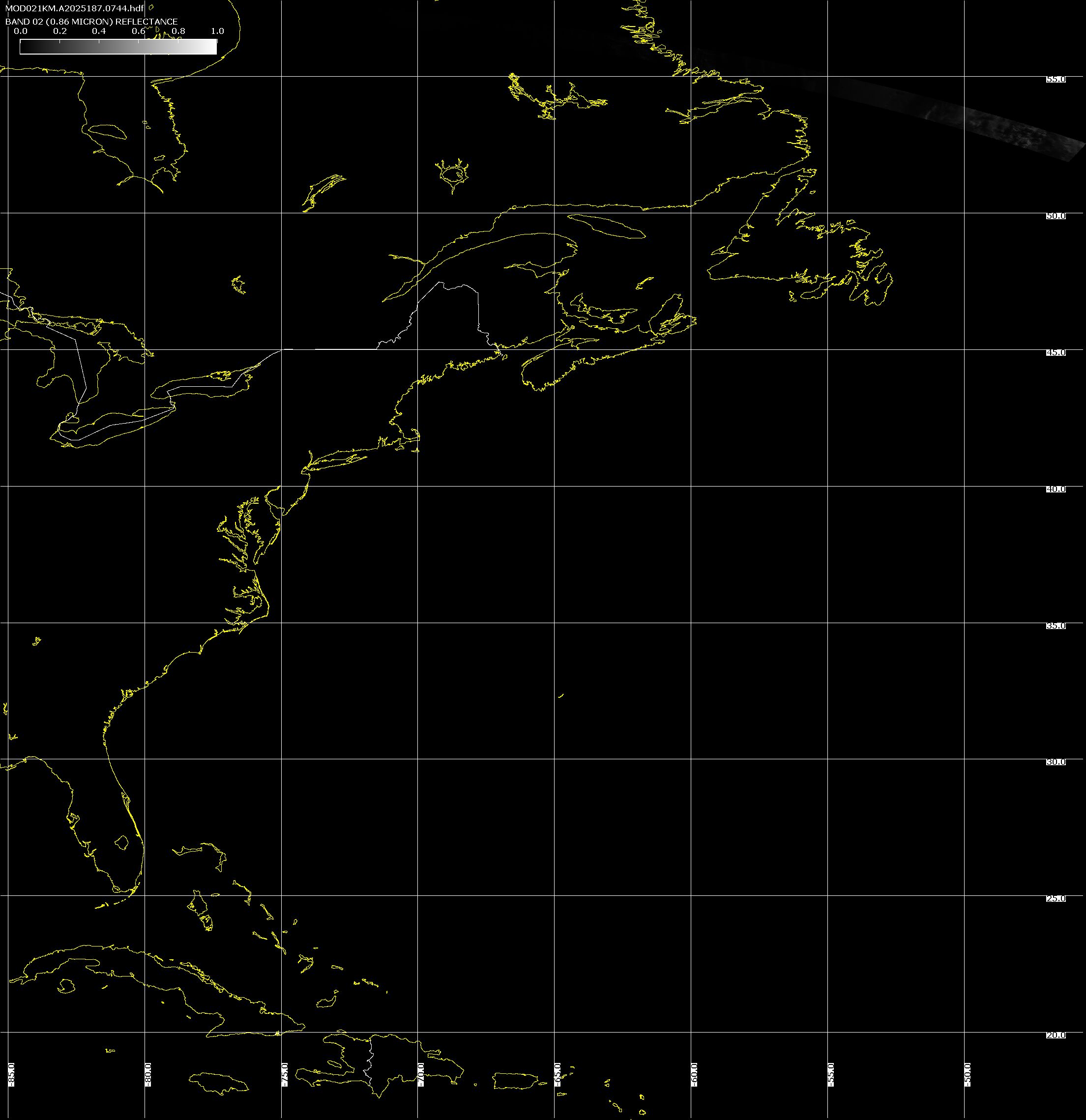This screenshot has width=1086, height=1120.
Task: Select the 30.0 latitude label
Action: (x=1056, y=762)
